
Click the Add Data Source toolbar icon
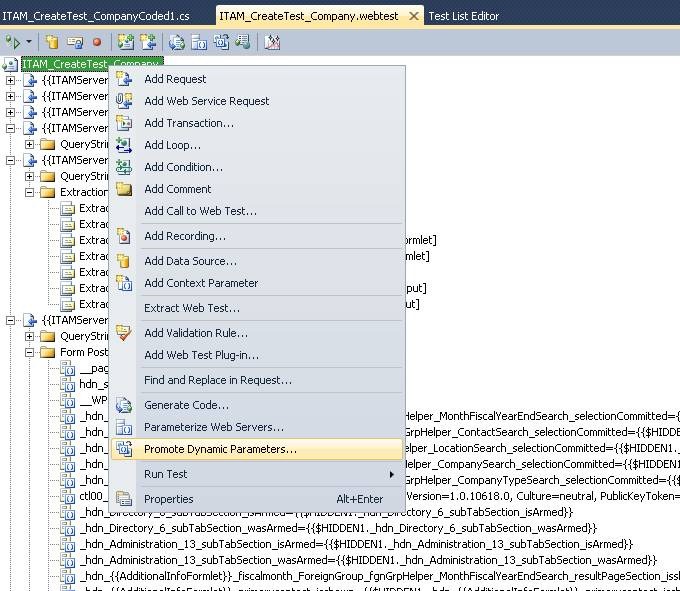[x=52, y=42]
